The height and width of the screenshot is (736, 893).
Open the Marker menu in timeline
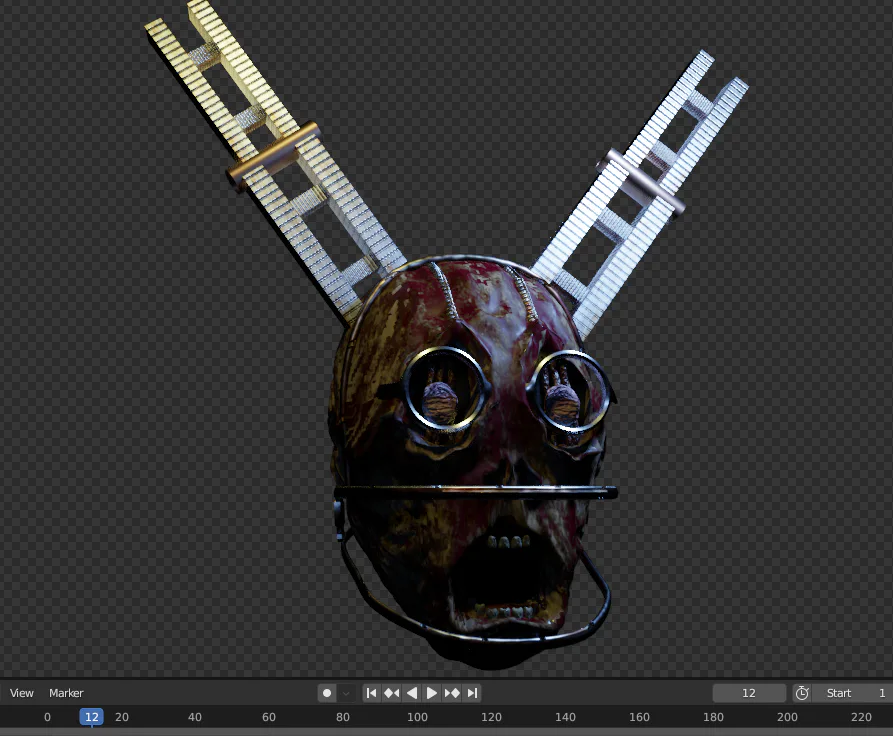[x=66, y=693]
